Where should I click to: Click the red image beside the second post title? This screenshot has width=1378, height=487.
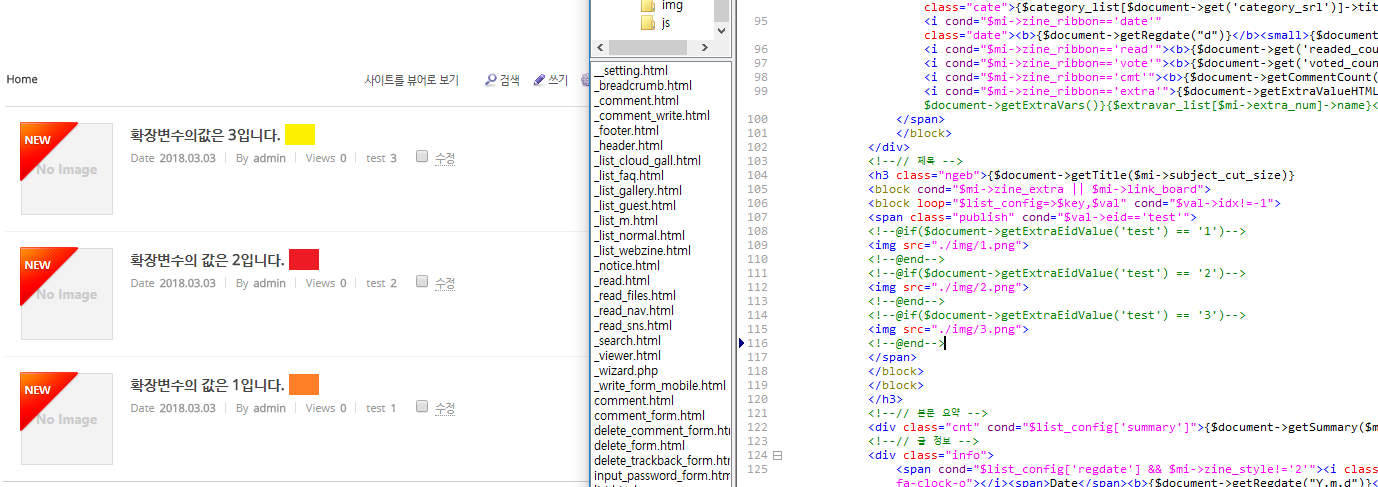click(304, 260)
